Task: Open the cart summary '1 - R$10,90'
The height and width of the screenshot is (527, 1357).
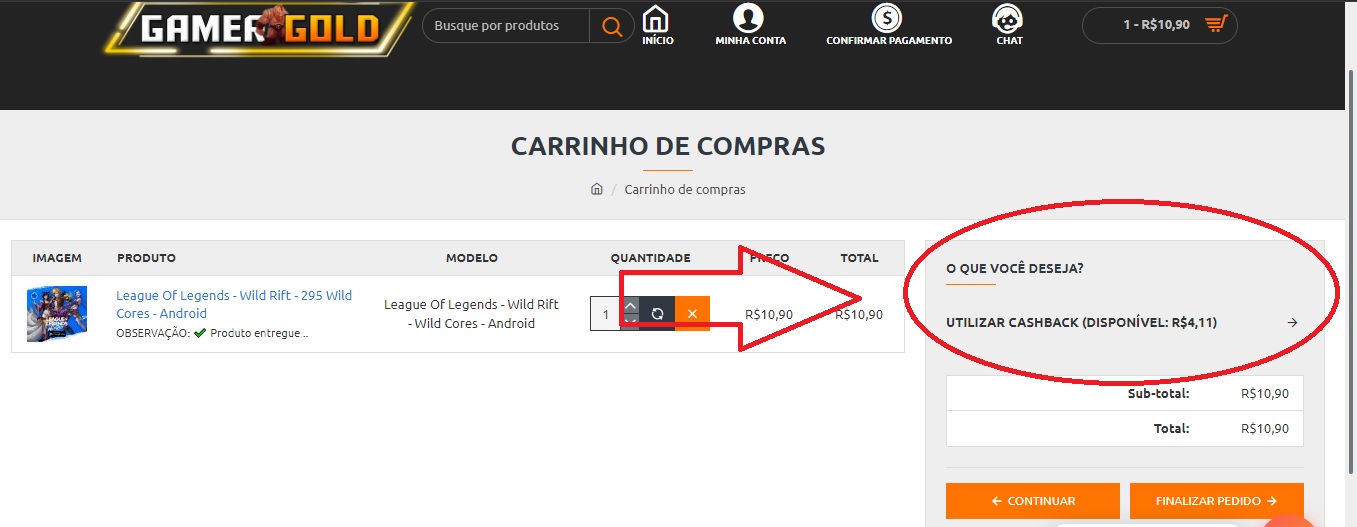Action: pyautogui.click(x=1159, y=25)
